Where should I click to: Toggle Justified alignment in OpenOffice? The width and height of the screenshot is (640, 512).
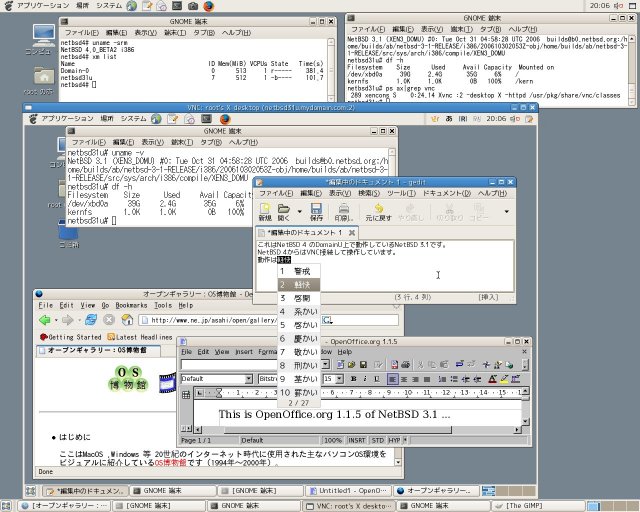coord(427,379)
